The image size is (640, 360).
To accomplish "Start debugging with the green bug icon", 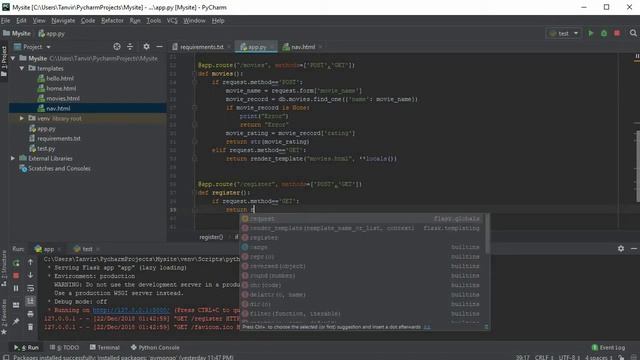I will tap(604, 33).
